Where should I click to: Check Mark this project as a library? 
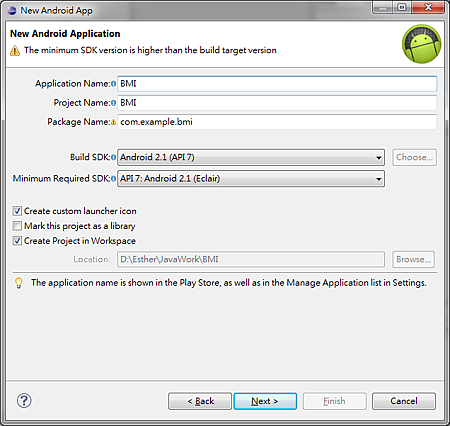[17, 226]
